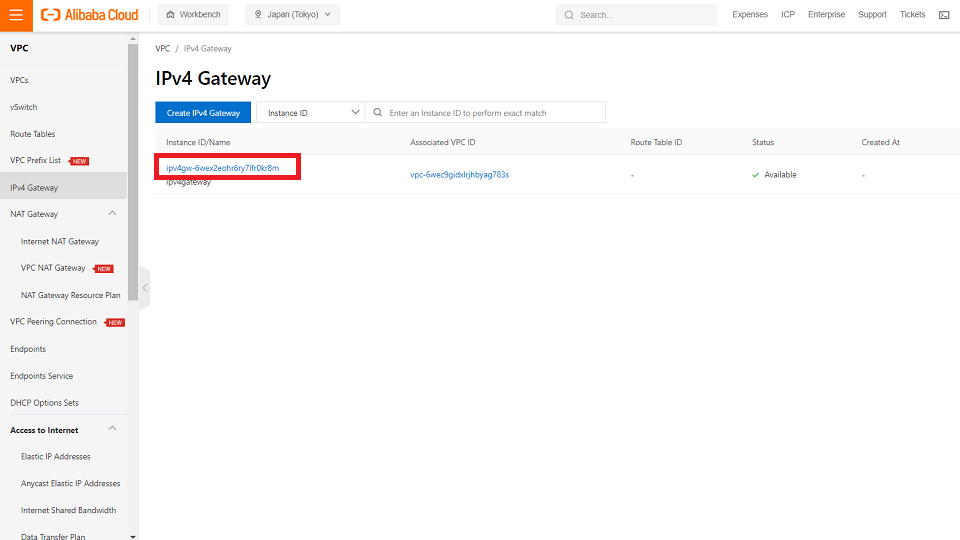
Task: Collapse the Access to Internet section
Action: pyautogui.click(x=112, y=429)
